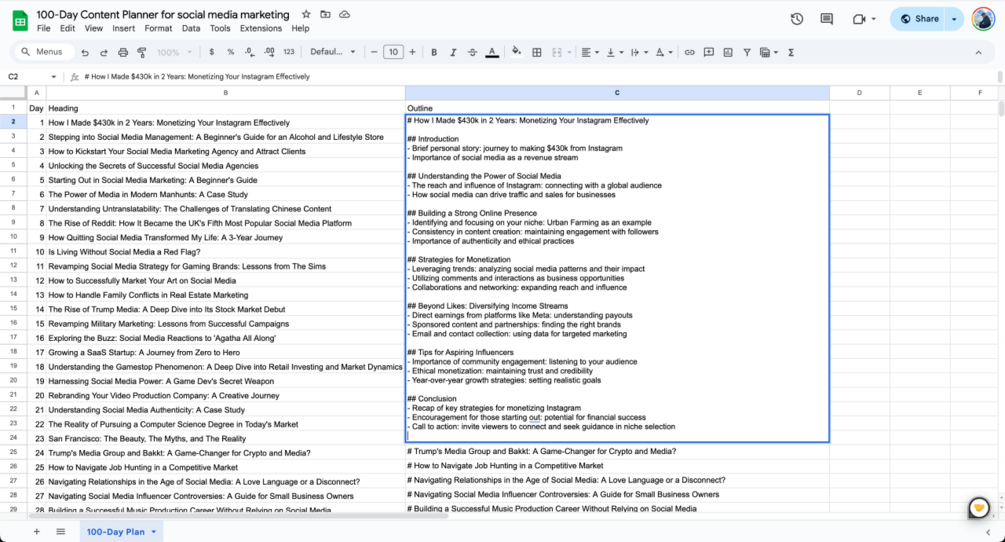The height and width of the screenshot is (542, 1005).
Task: Toggle italic formatting
Action: point(453,53)
